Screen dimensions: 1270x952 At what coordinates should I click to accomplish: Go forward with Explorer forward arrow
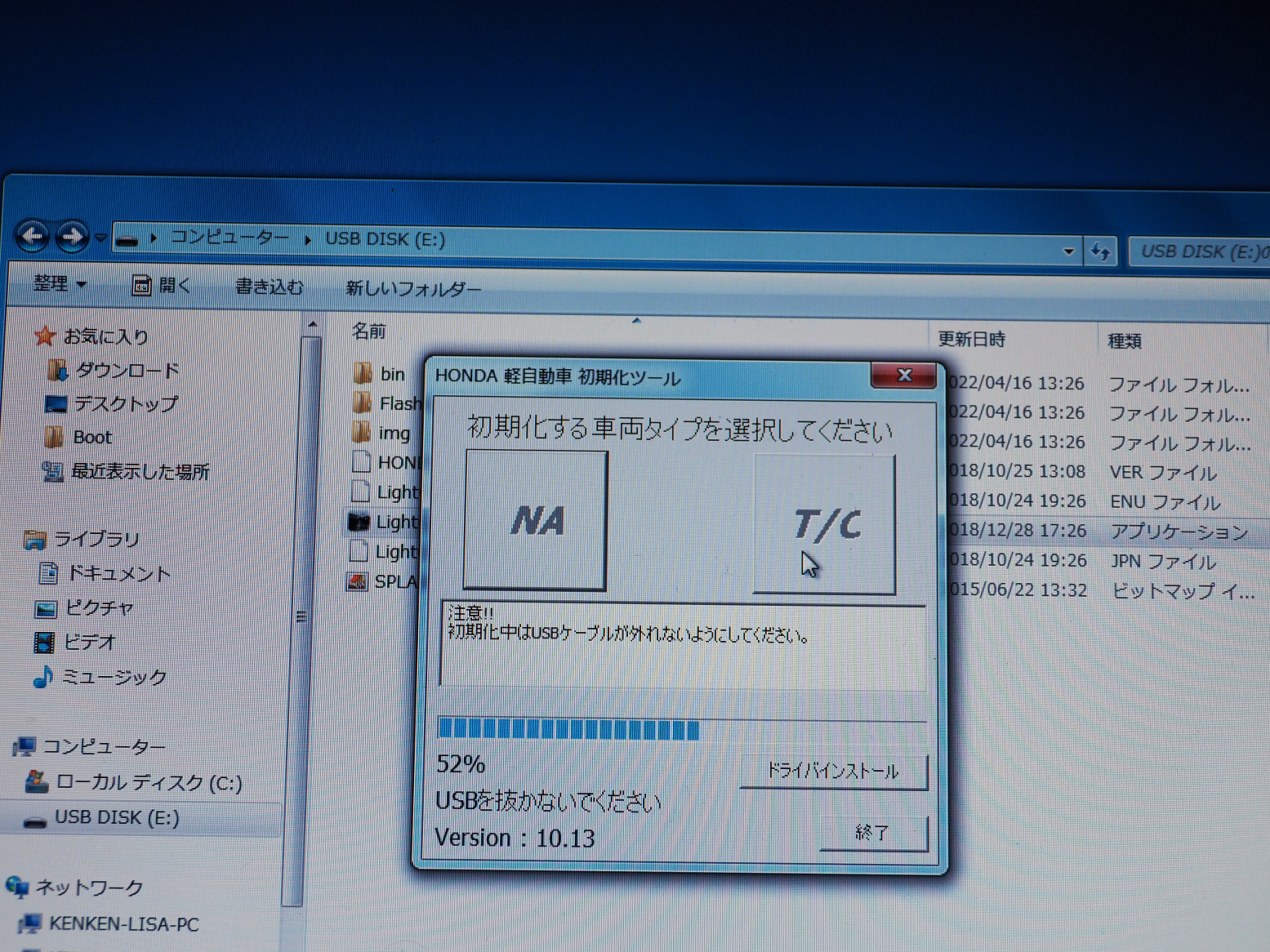[71, 238]
